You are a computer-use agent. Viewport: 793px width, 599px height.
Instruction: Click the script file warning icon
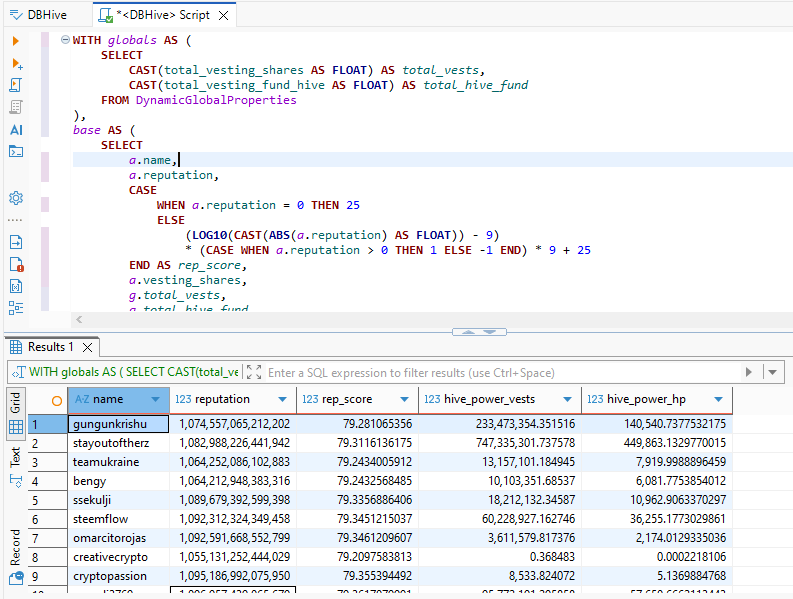[x=16, y=265]
